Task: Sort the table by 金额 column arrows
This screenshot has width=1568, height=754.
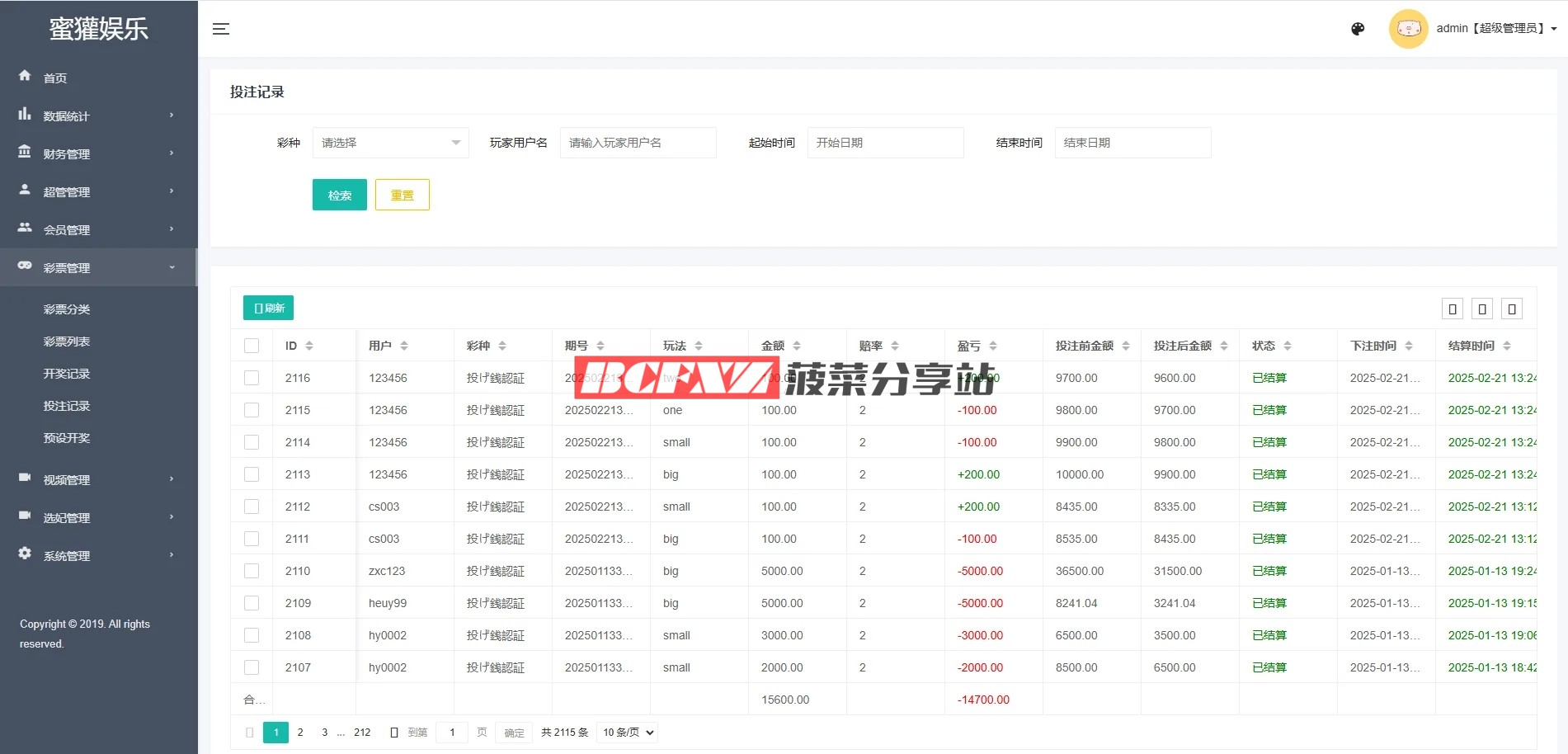Action: [797, 346]
